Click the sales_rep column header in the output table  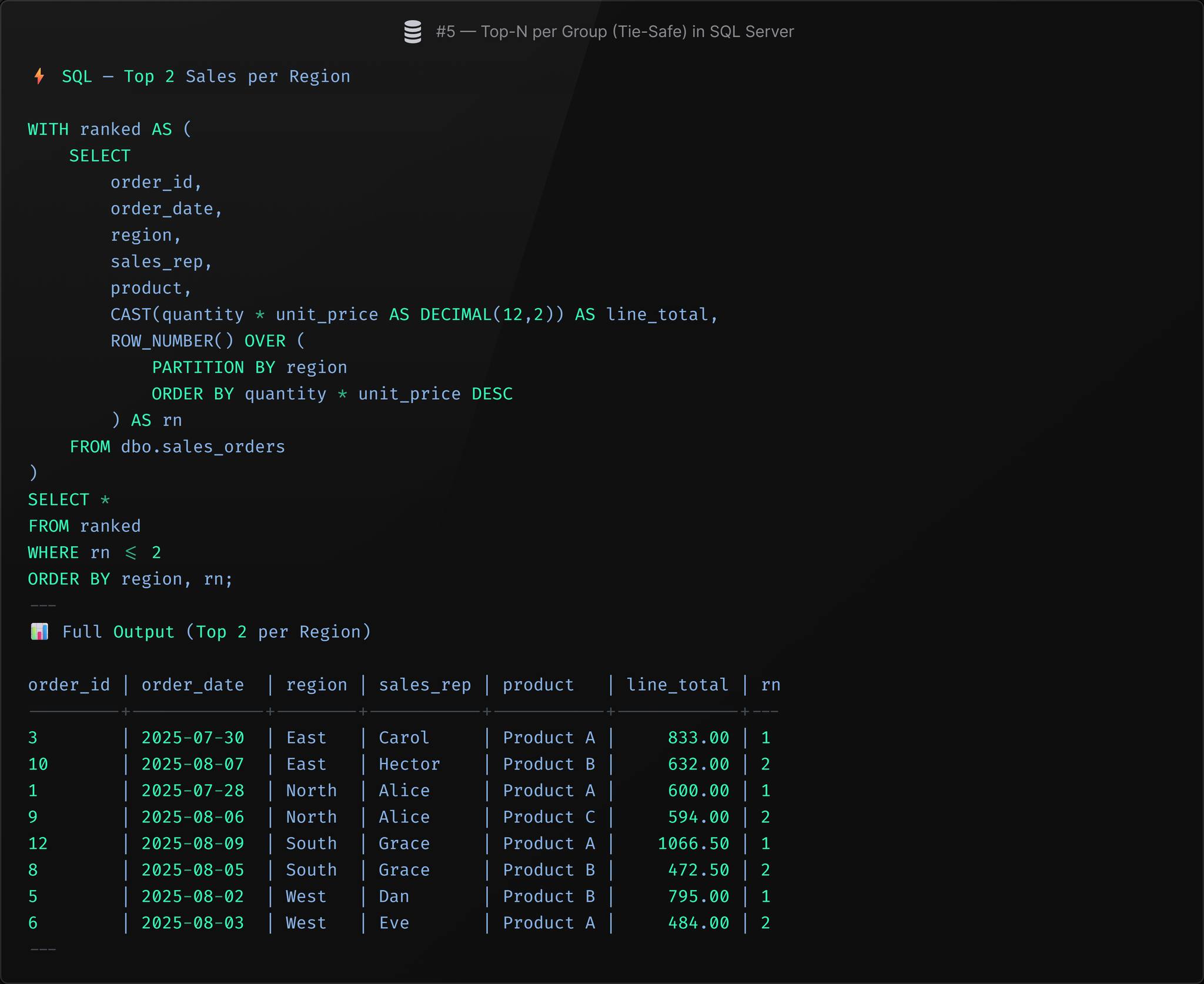point(425,685)
